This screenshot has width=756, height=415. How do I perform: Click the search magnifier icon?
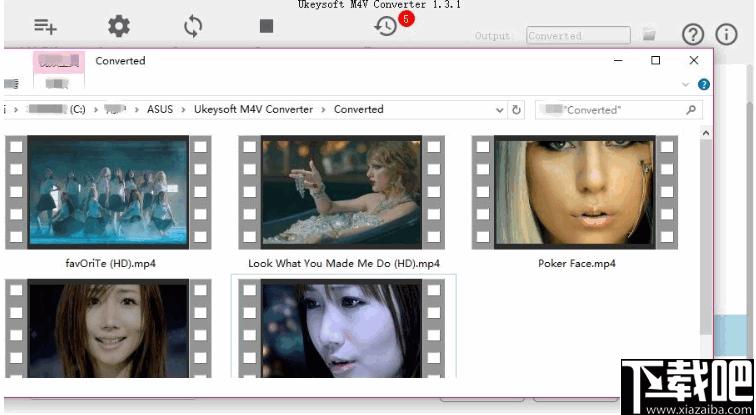690,110
